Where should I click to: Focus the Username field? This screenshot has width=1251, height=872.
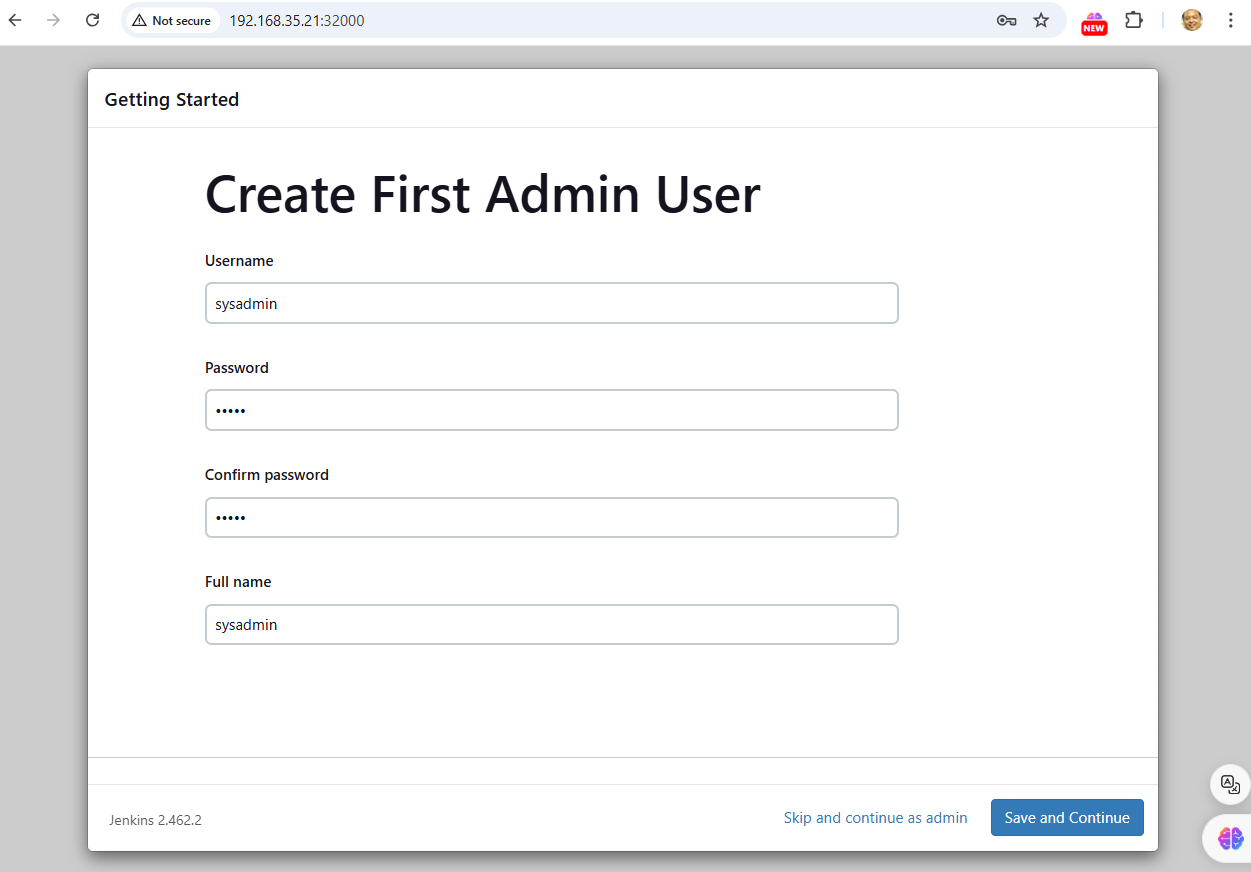[552, 303]
